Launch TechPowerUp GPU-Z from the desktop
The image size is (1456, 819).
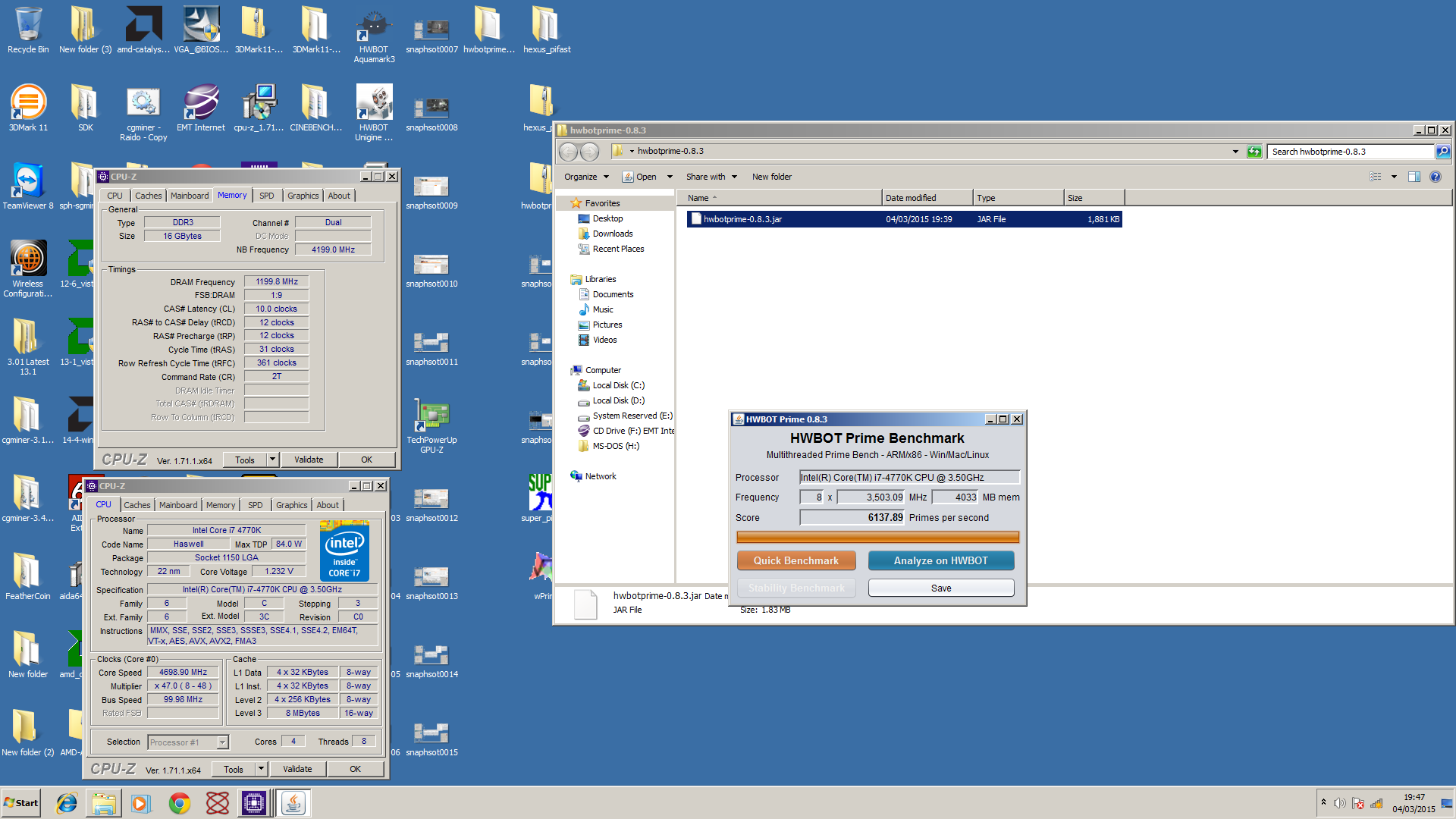tap(431, 425)
